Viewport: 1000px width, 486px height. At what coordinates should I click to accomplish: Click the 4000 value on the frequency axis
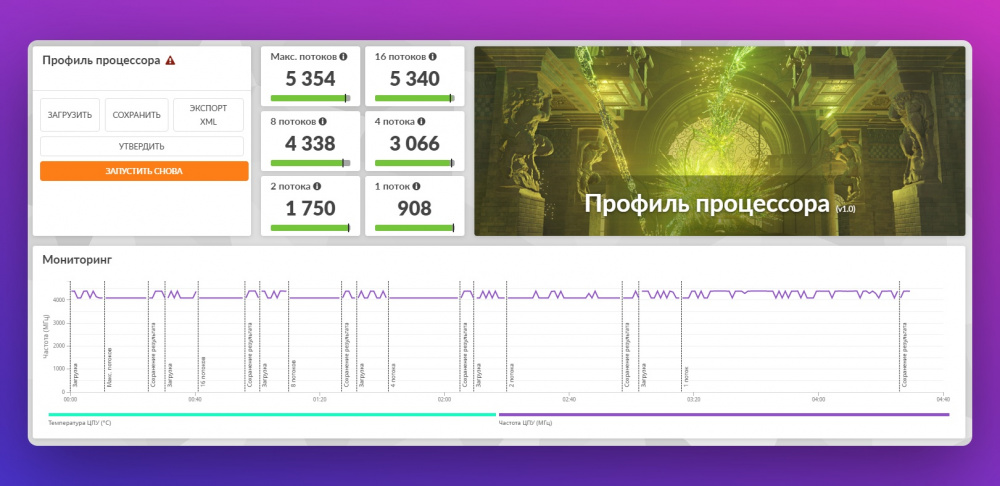coord(59,300)
